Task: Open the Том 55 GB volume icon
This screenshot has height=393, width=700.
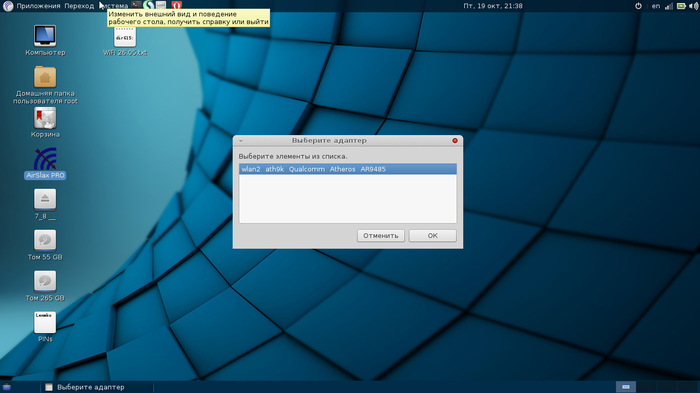Action: [x=45, y=241]
